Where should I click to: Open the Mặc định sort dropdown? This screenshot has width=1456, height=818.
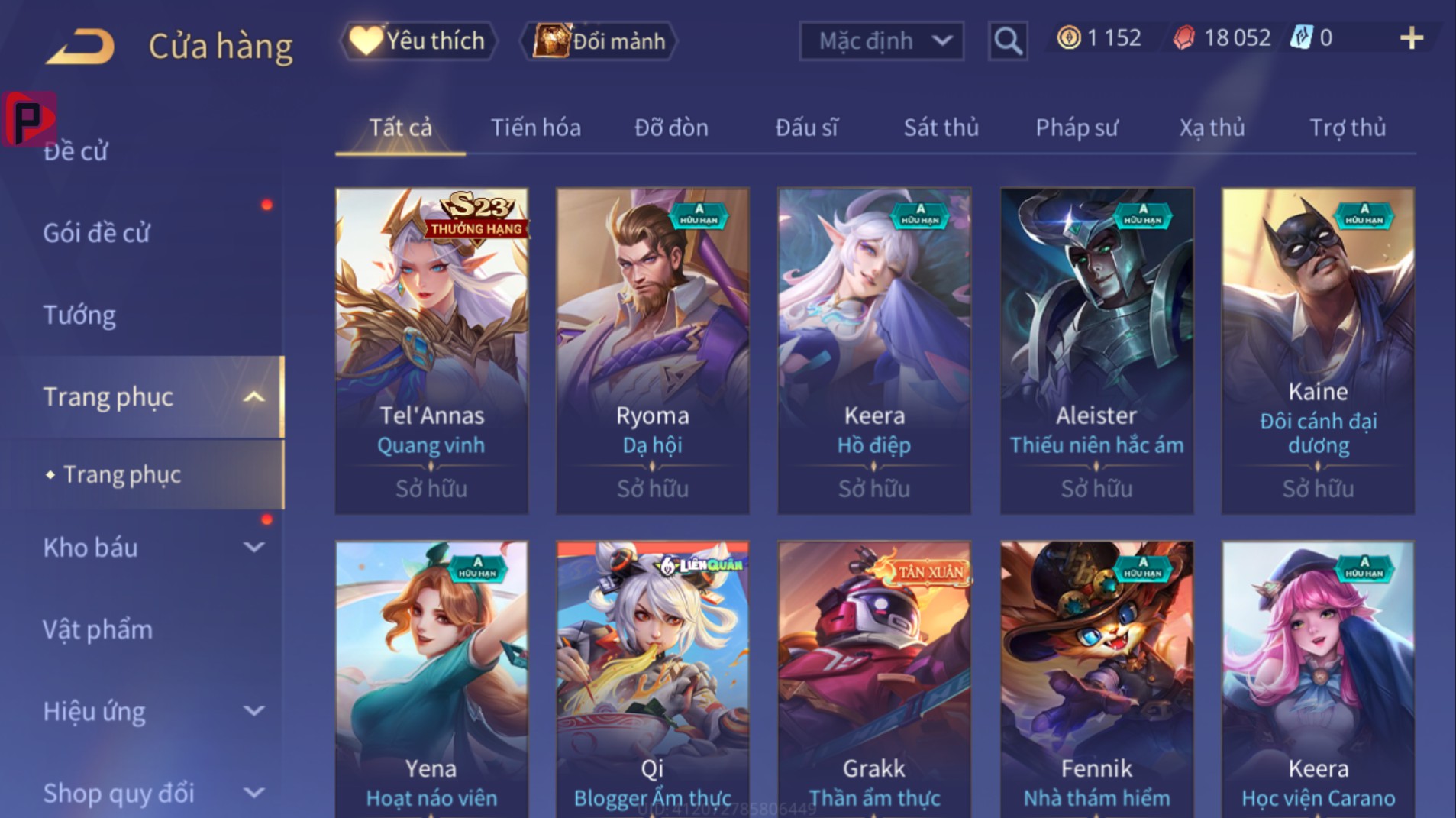pyautogui.click(x=881, y=40)
